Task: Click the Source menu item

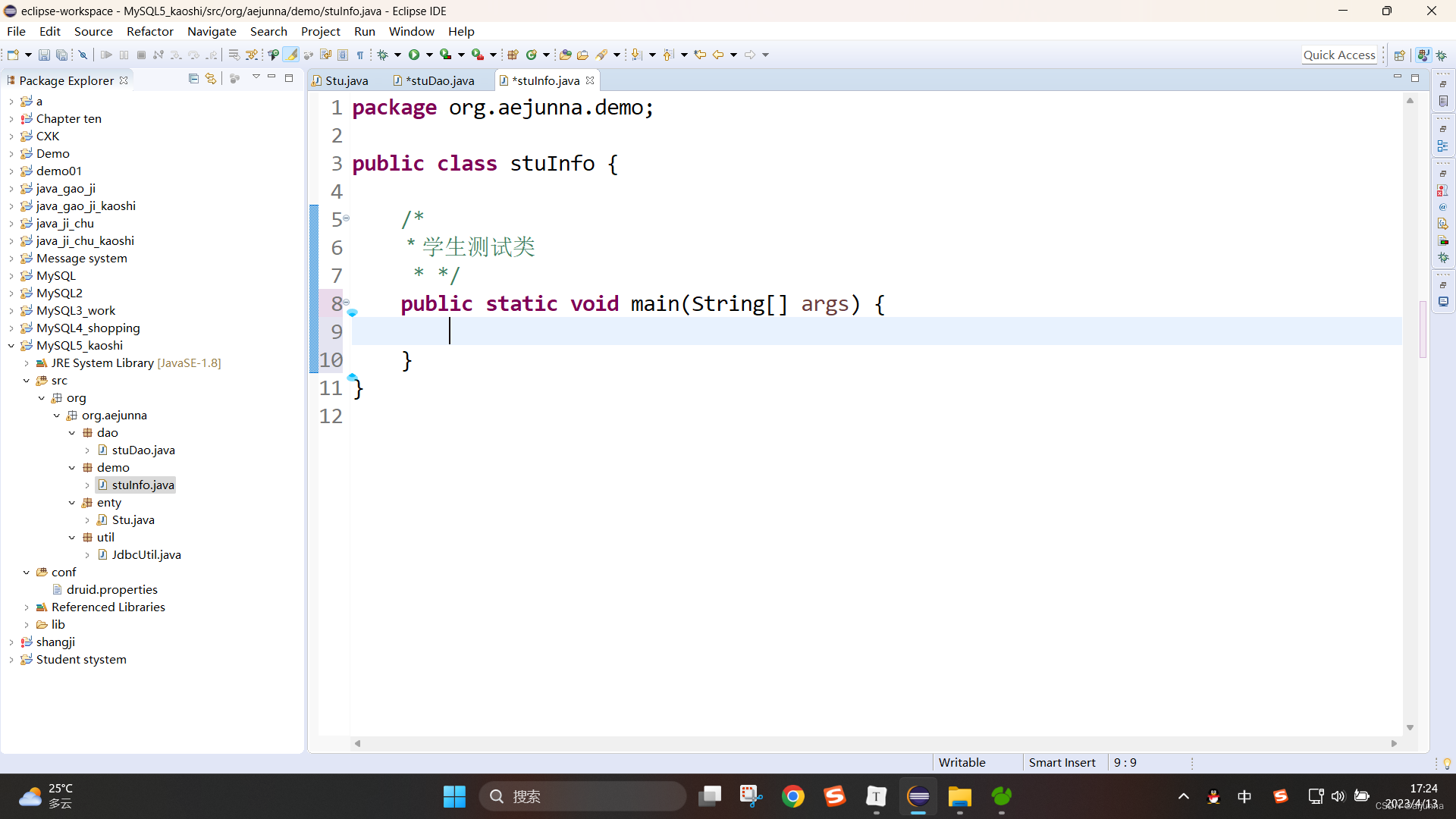Action: click(x=92, y=31)
